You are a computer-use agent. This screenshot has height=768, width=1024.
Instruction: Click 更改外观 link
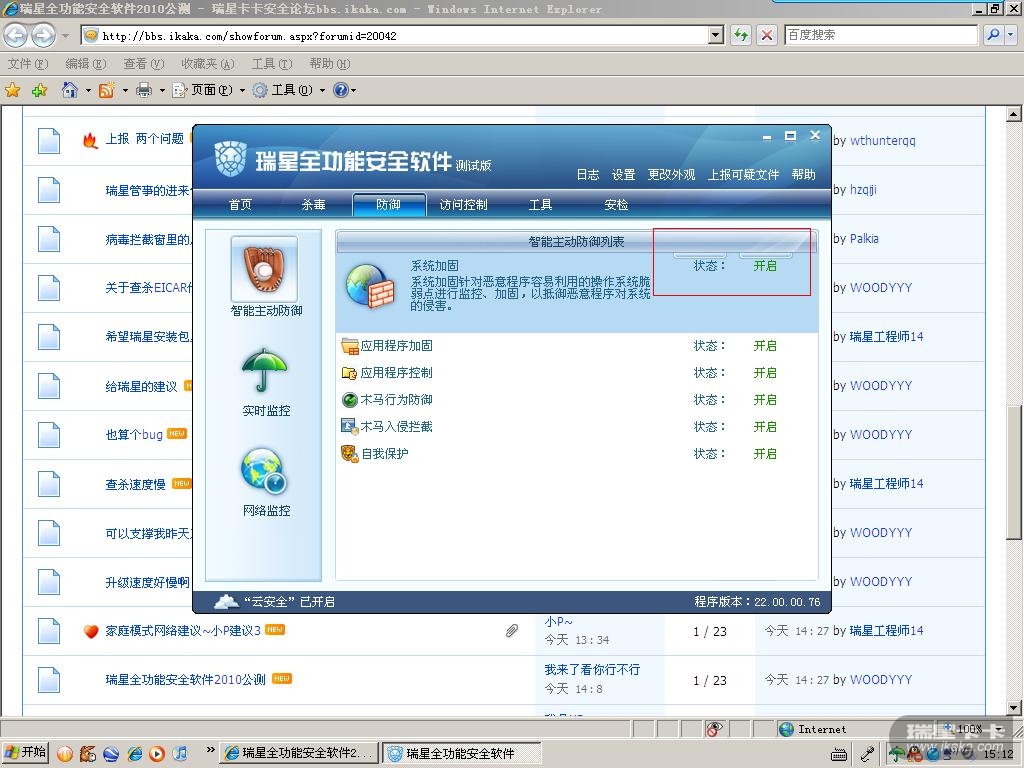(x=671, y=174)
